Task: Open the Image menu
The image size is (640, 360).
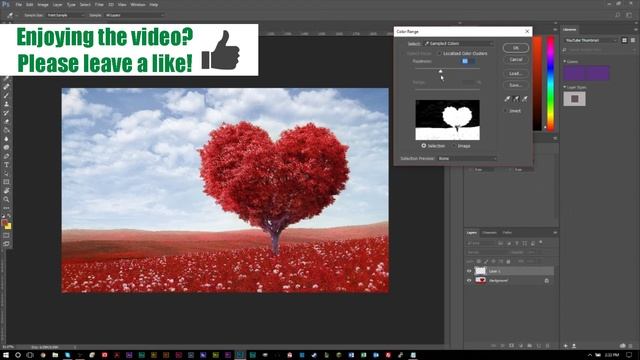Action: click(x=43, y=4)
